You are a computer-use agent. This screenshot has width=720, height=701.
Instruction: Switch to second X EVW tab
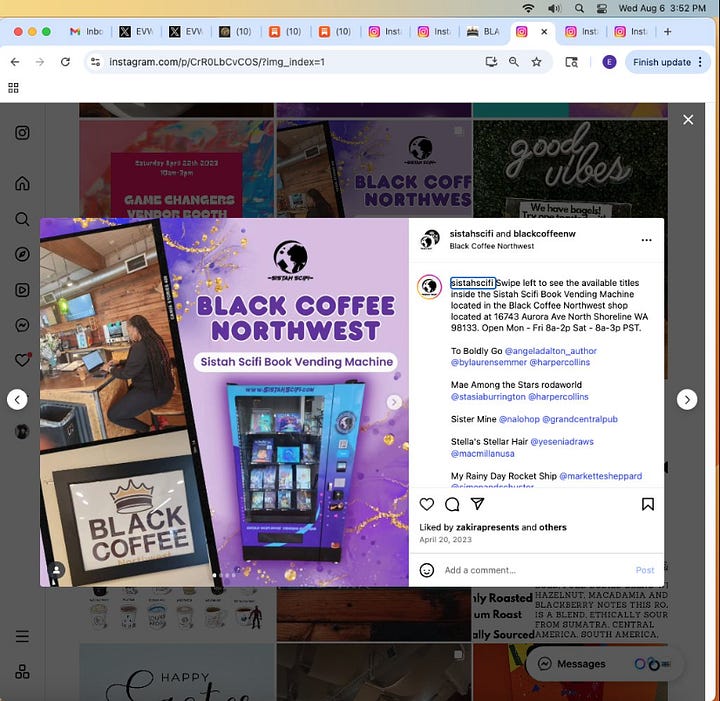(x=186, y=32)
